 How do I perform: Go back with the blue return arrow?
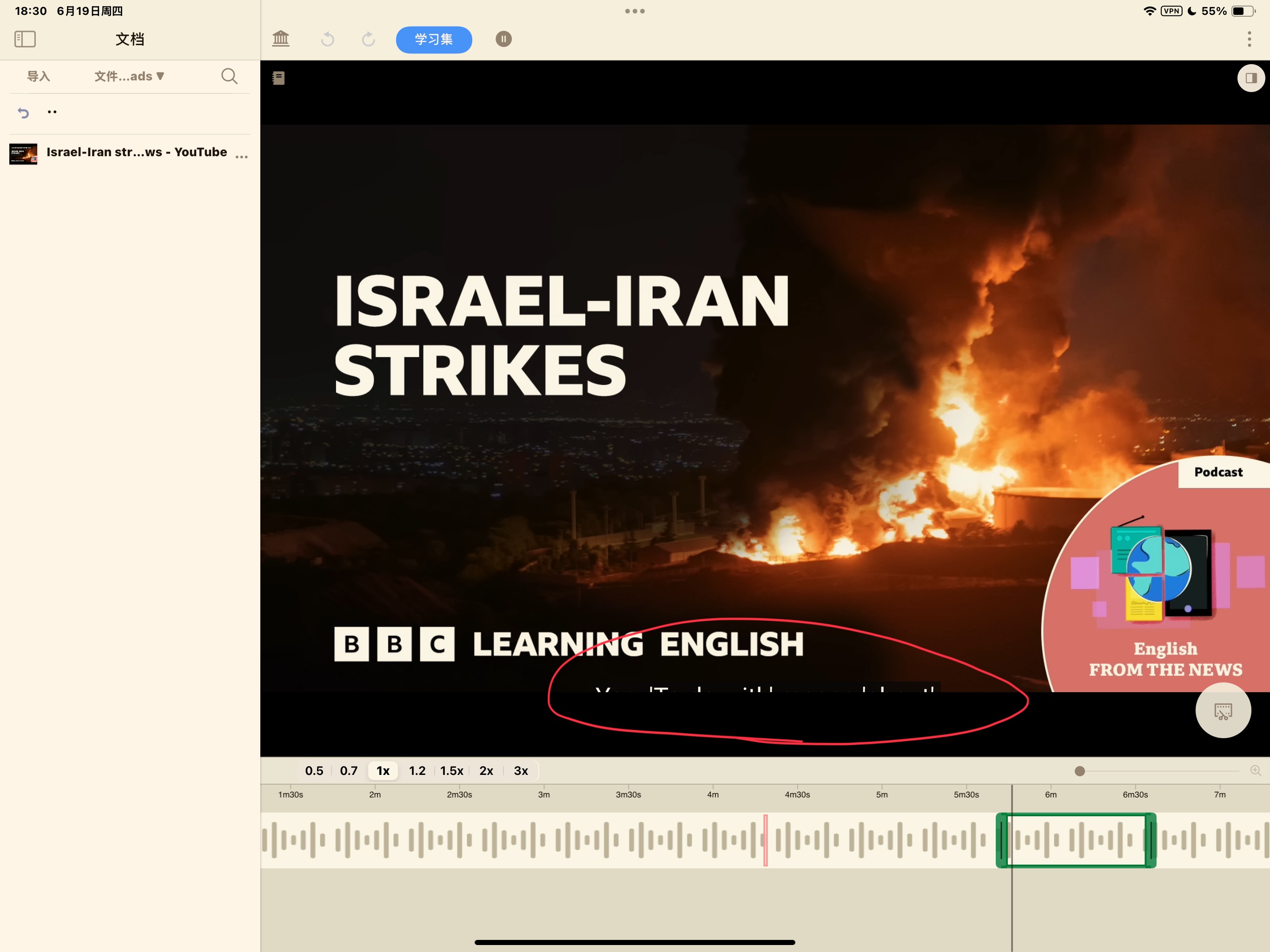[23, 112]
